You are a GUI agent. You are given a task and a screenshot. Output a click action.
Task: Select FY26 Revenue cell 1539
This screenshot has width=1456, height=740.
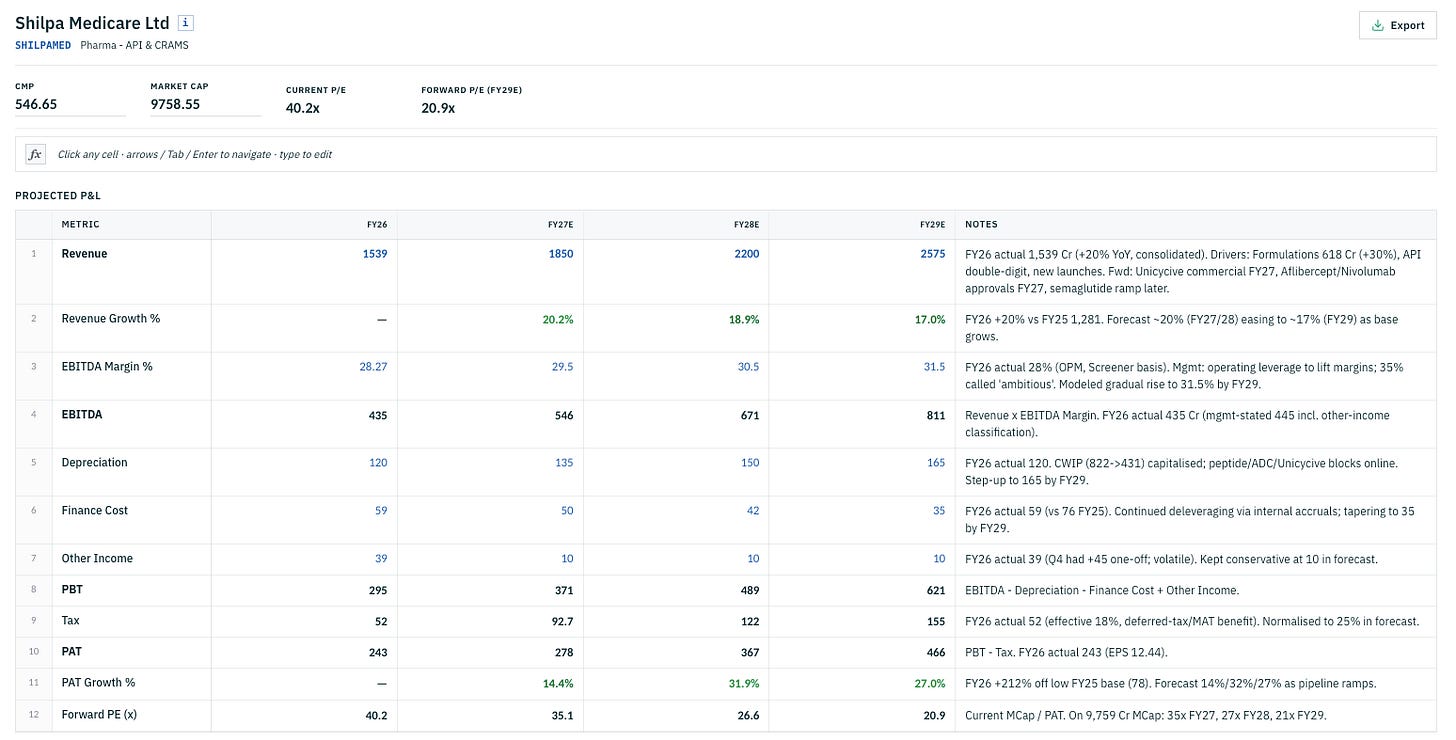pyautogui.click(x=304, y=271)
